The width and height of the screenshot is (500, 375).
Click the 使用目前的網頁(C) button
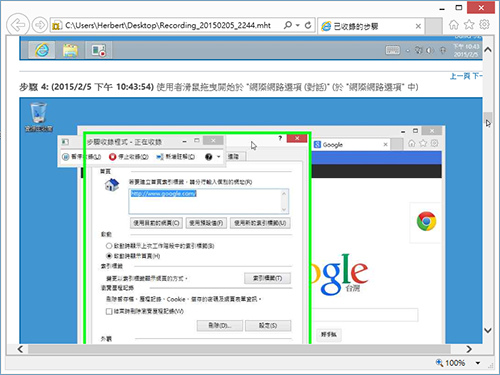pyautogui.click(x=156, y=223)
